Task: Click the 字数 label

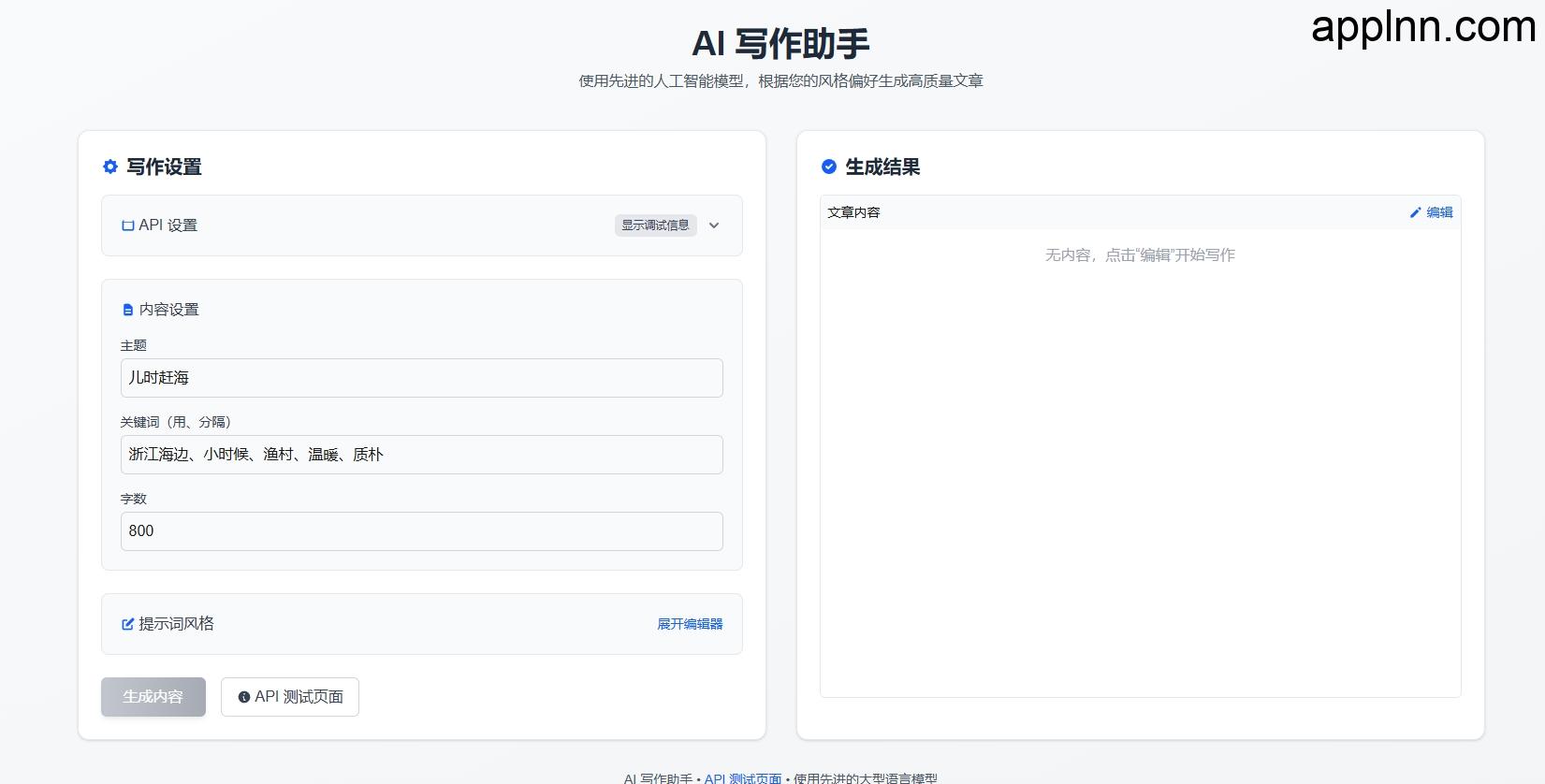Action: [x=134, y=499]
